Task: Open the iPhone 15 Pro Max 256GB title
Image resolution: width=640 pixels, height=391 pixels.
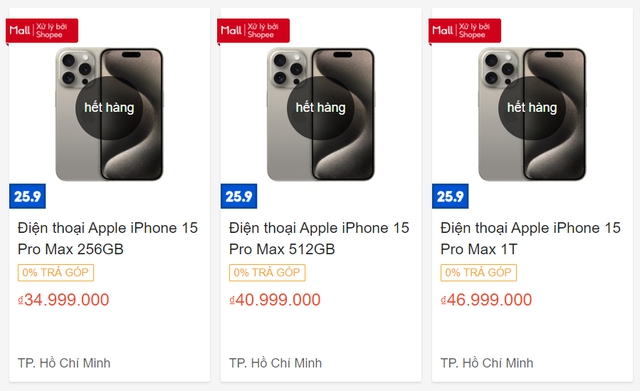Action: click(x=108, y=238)
